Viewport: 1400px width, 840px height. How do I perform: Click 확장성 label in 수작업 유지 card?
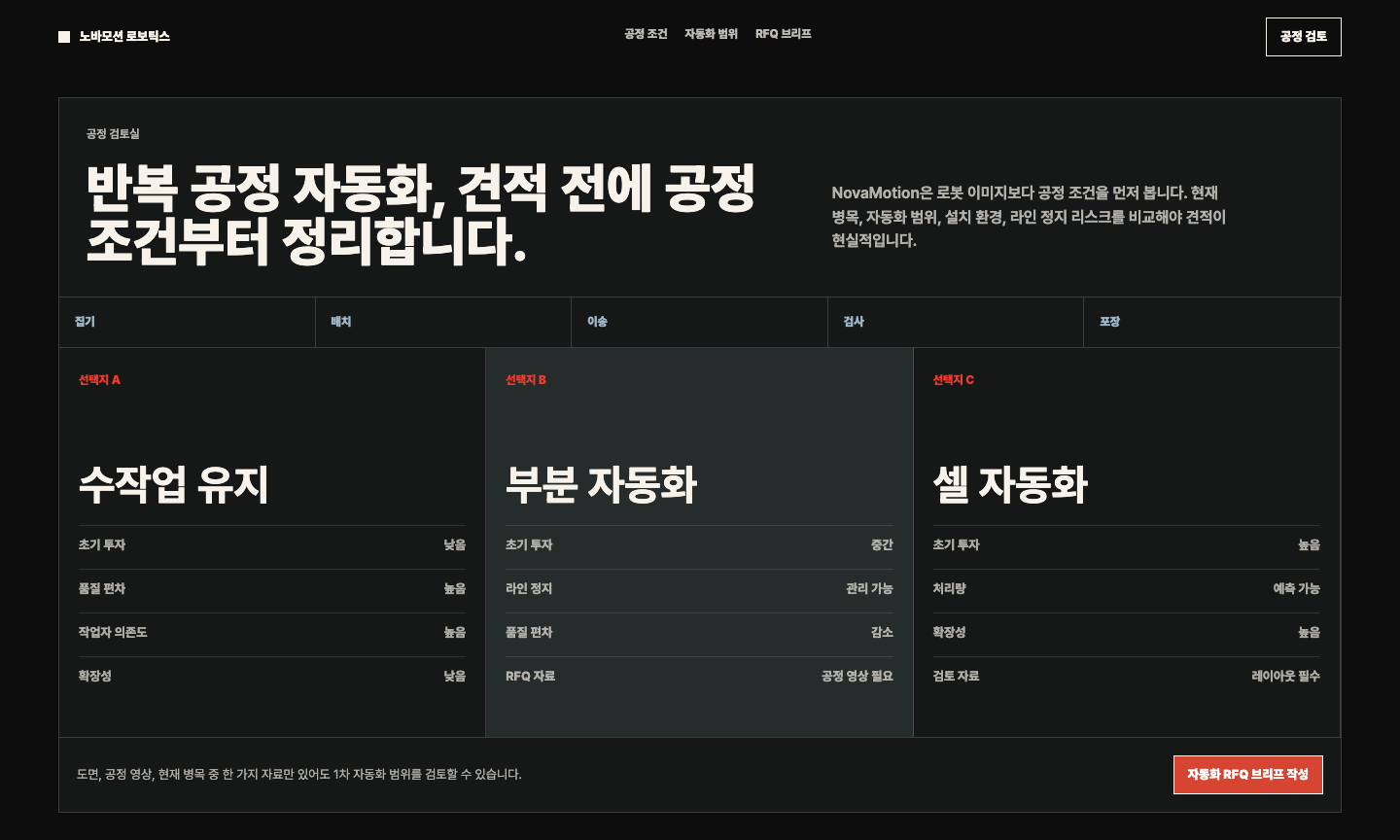95,677
